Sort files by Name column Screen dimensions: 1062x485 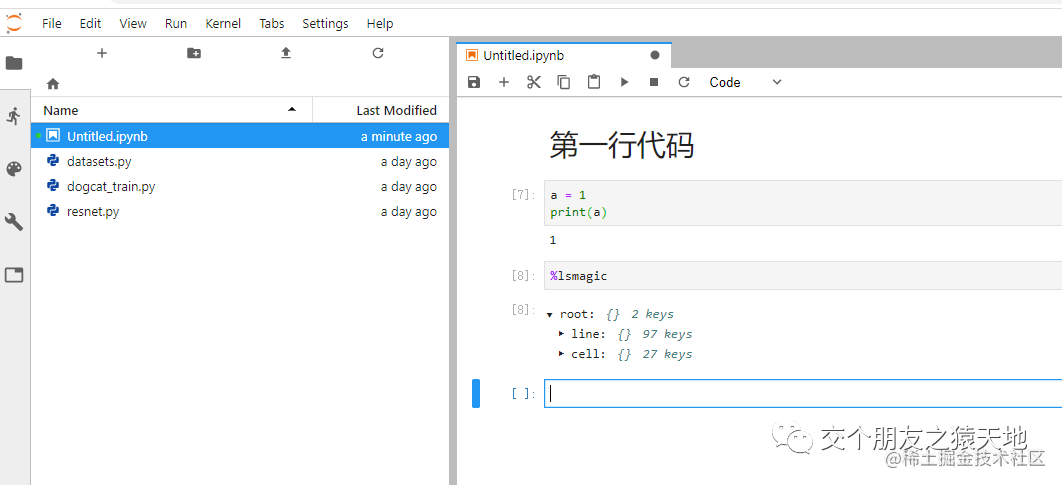(x=171, y=110)
